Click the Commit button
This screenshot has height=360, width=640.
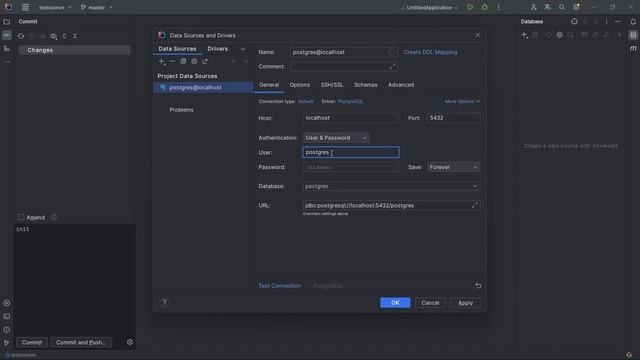pyautogui.click(x=32, y=342)
